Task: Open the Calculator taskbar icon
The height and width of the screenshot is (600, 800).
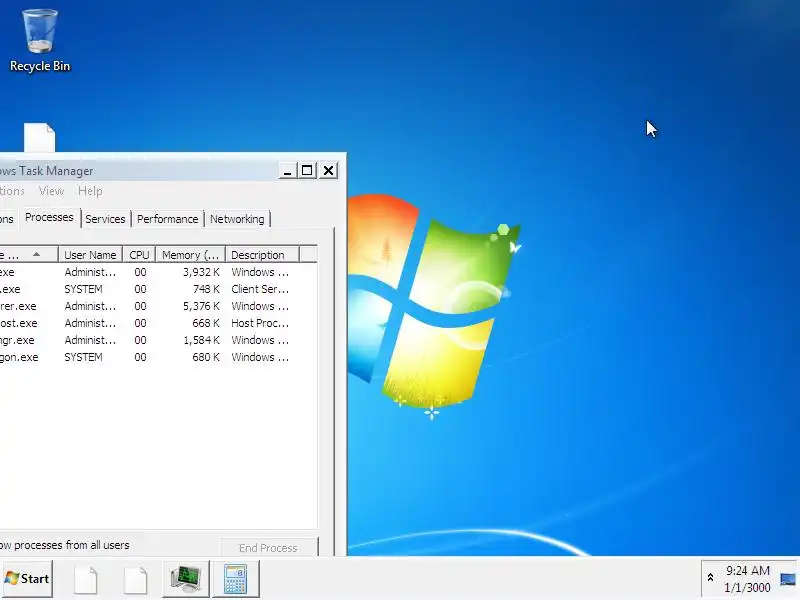Action: (x=236, y=579)
